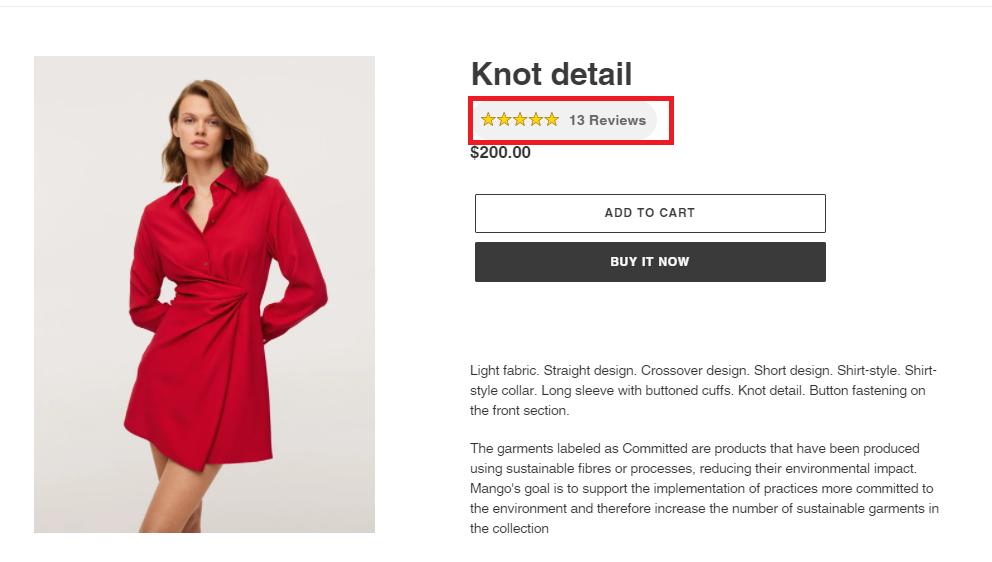
Task: Select the fifth last rating star
Action: coord(552,120)
